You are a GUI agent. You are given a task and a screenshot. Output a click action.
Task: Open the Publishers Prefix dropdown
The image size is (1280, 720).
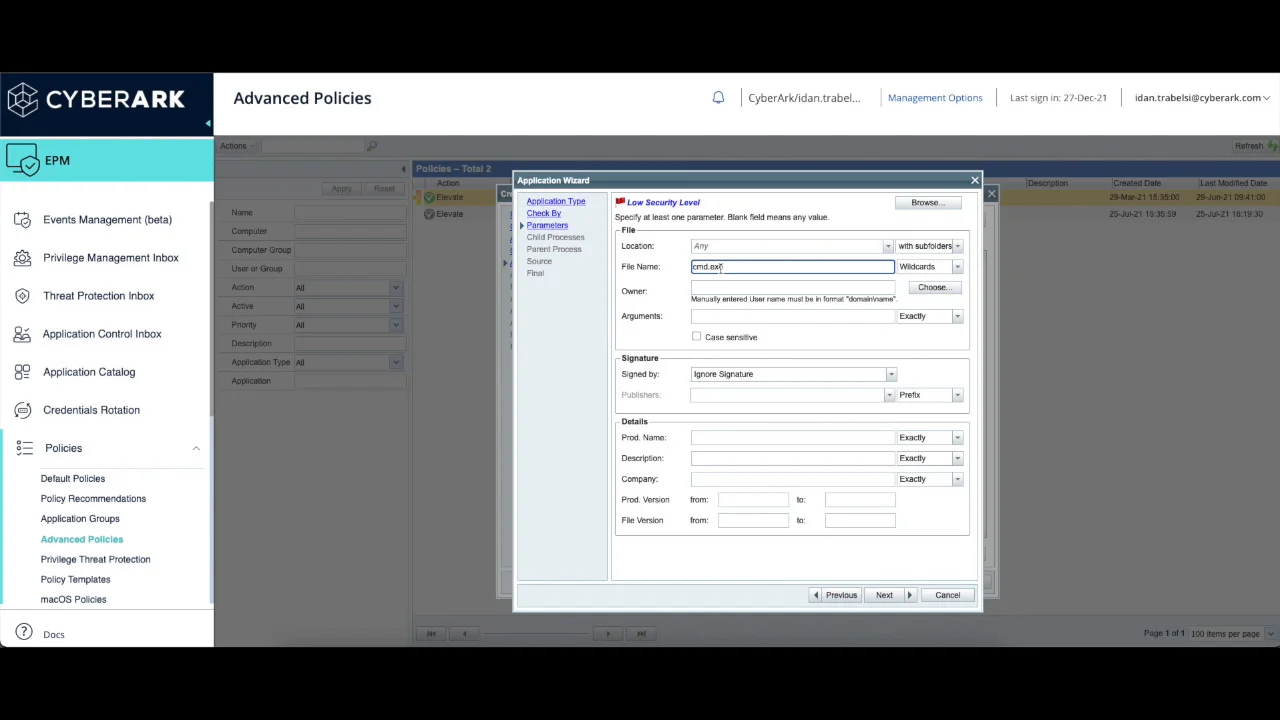tap(957, 395)
